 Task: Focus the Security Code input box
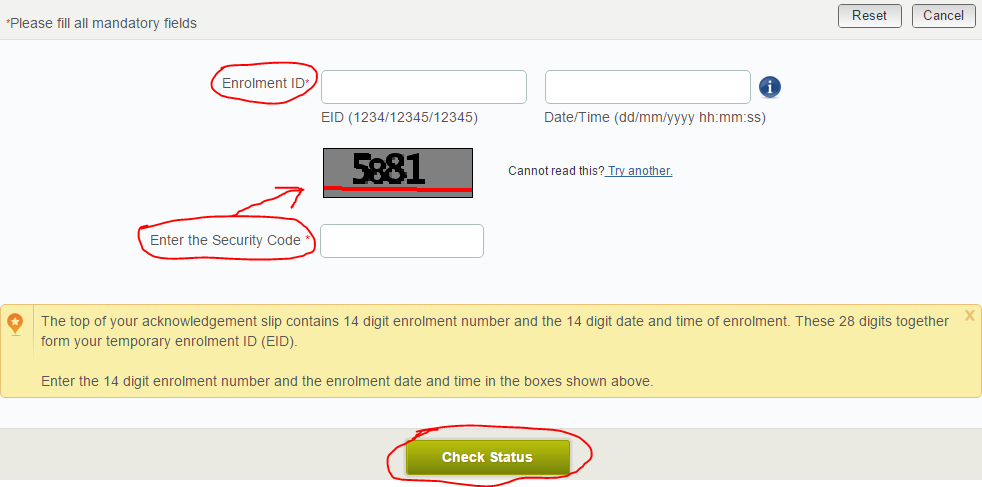[x=402, y=241]
